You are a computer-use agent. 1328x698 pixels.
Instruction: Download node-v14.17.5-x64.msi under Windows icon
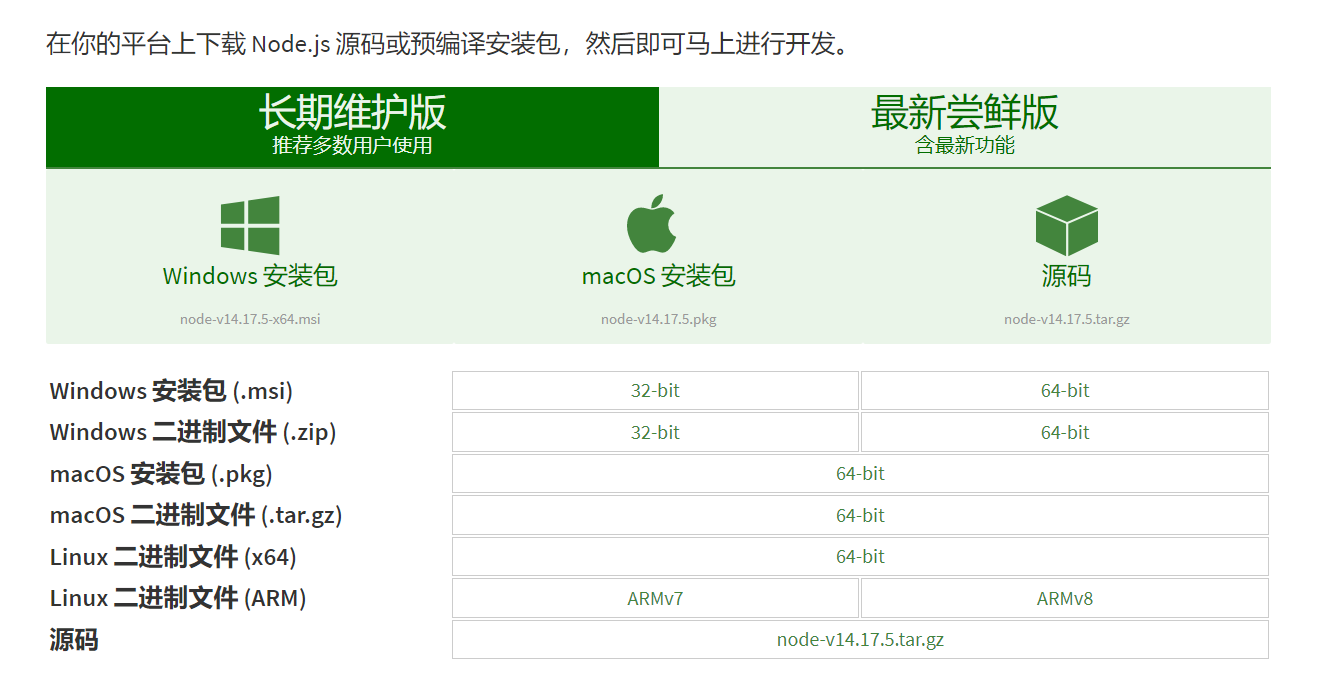coord(250,319)
